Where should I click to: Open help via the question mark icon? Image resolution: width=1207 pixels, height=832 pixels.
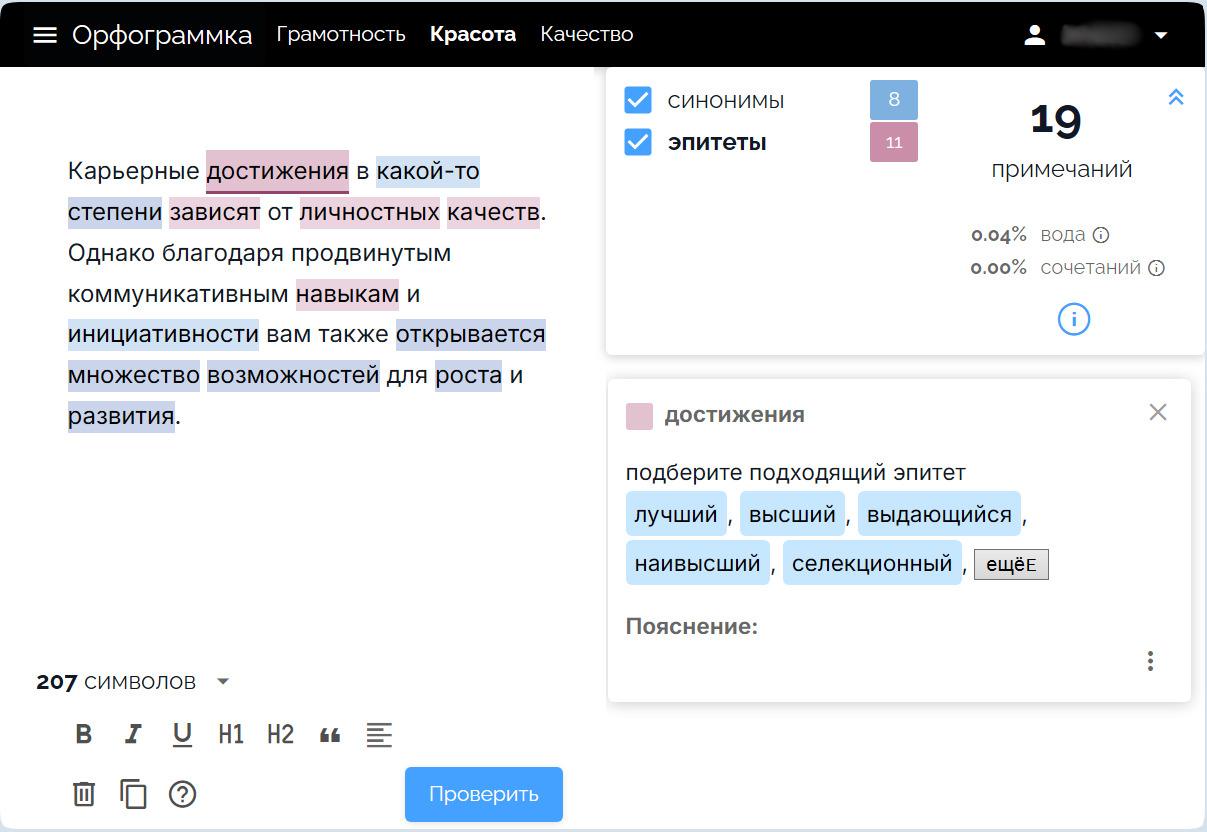[182, 794]
